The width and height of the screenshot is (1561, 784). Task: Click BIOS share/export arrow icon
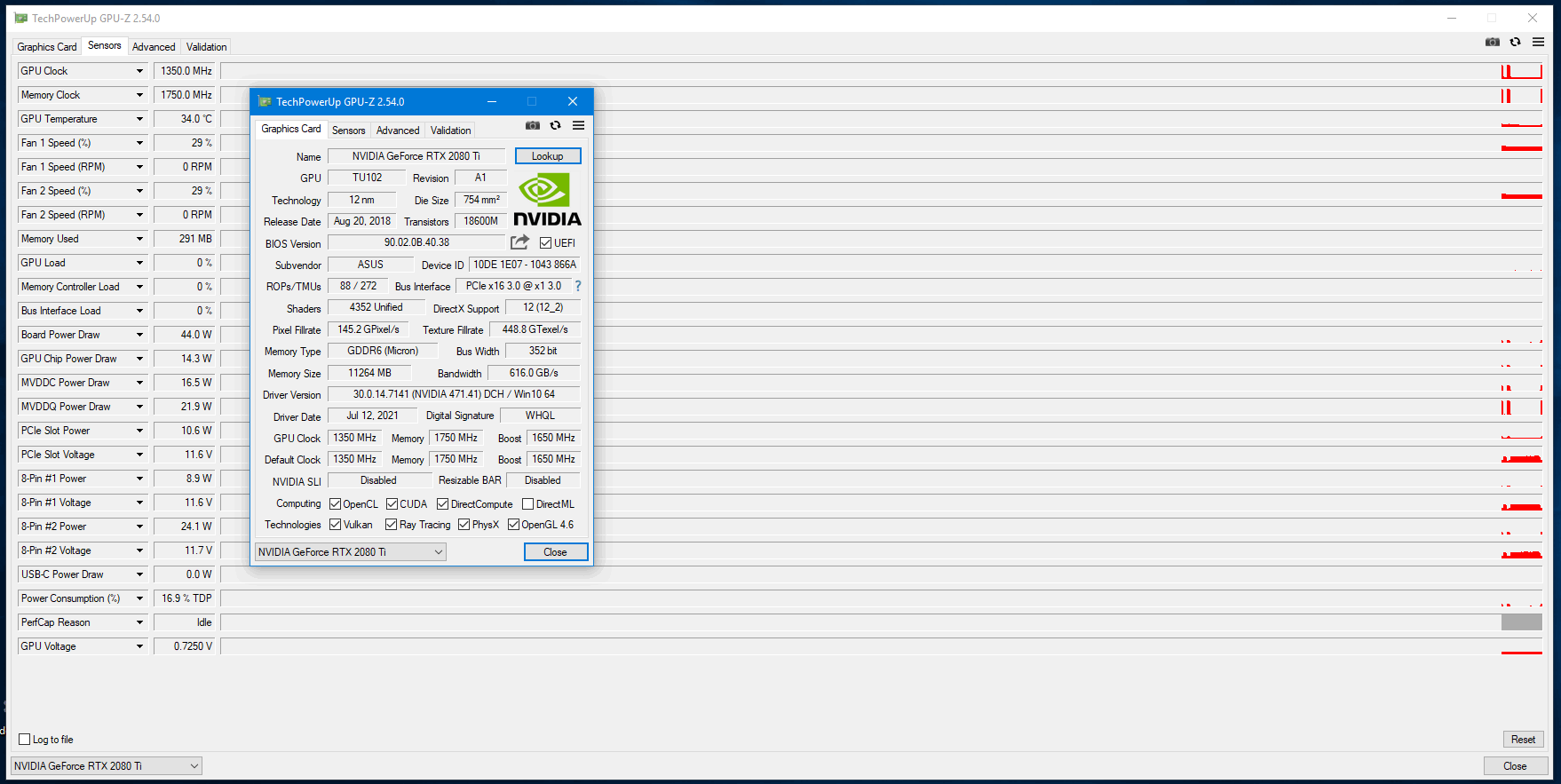click(520, 242)
